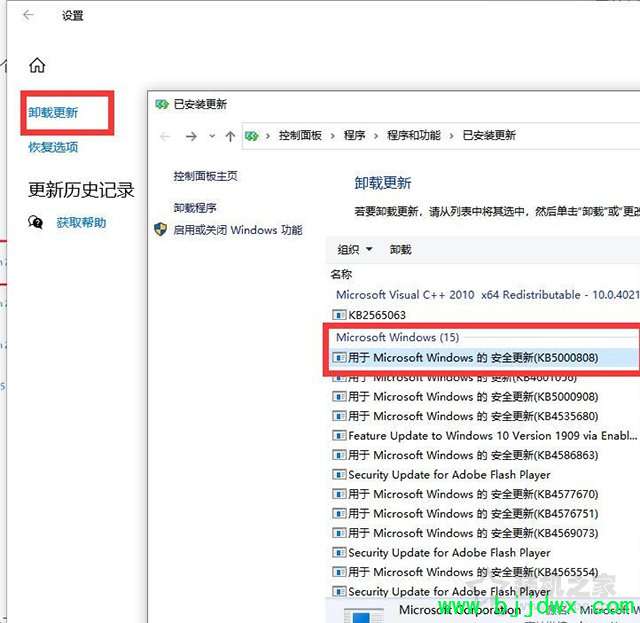Click the icon beside KB4565554
This screenshot has height=623, width=640.
(339, 572)
